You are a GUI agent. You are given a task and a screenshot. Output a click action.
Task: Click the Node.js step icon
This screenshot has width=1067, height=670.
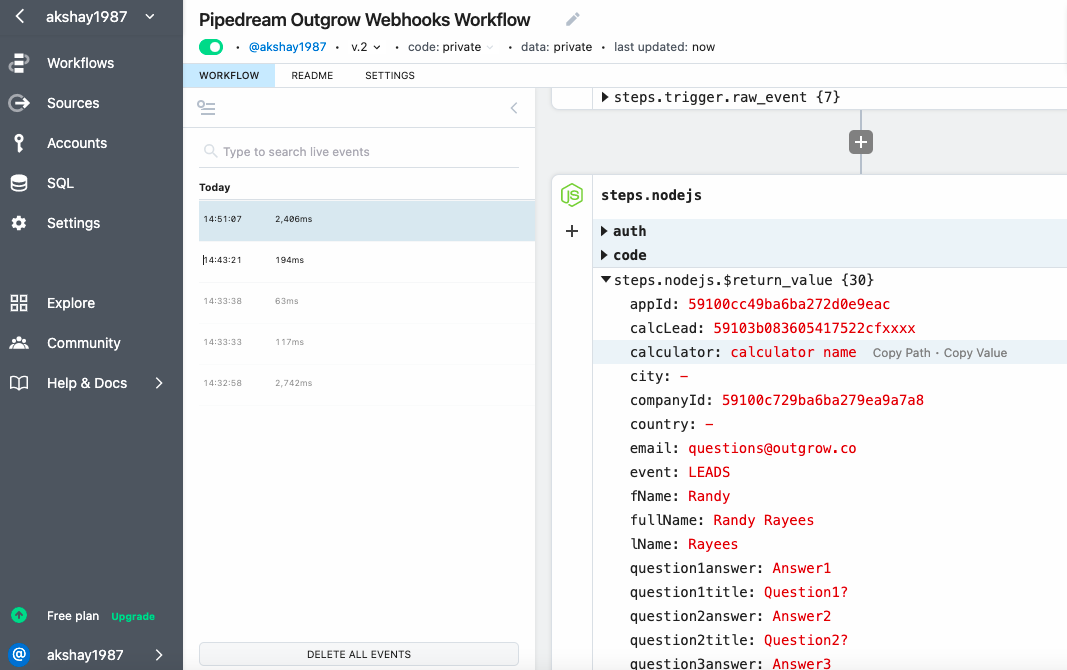(572, 195)
